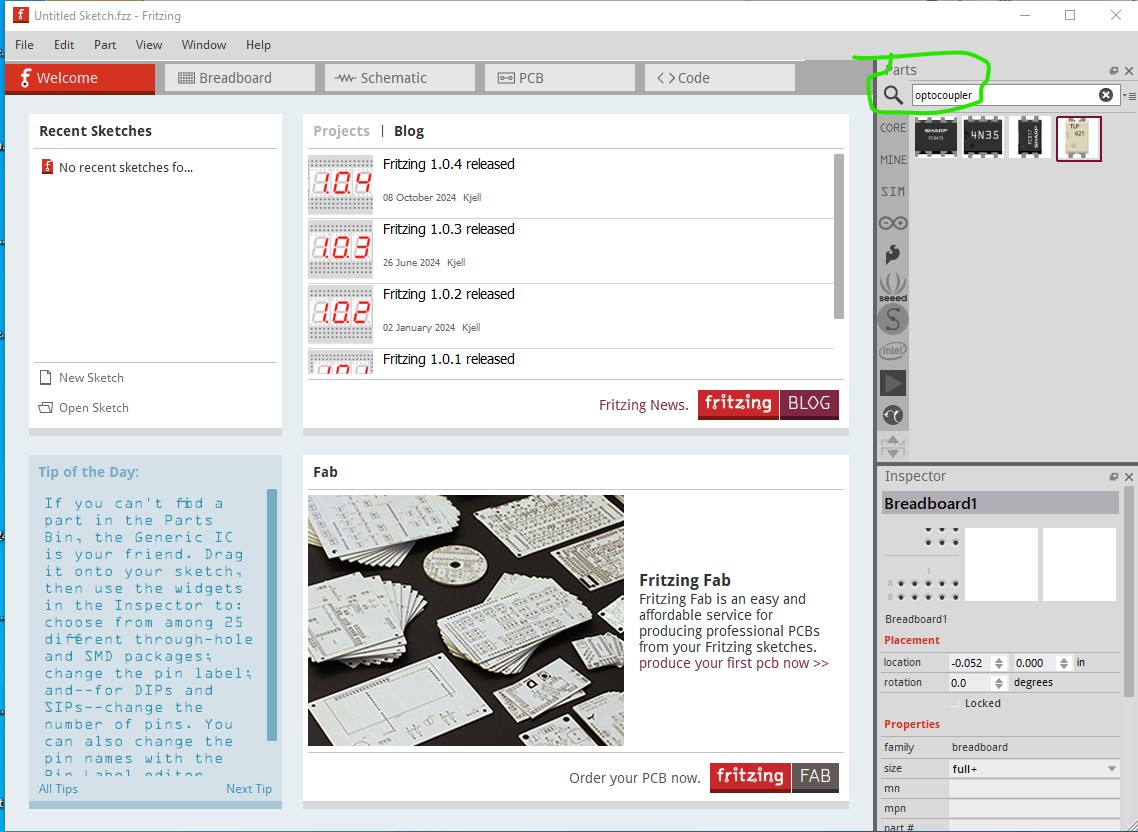Switch to the Code view tab

[x=719, y=78]
